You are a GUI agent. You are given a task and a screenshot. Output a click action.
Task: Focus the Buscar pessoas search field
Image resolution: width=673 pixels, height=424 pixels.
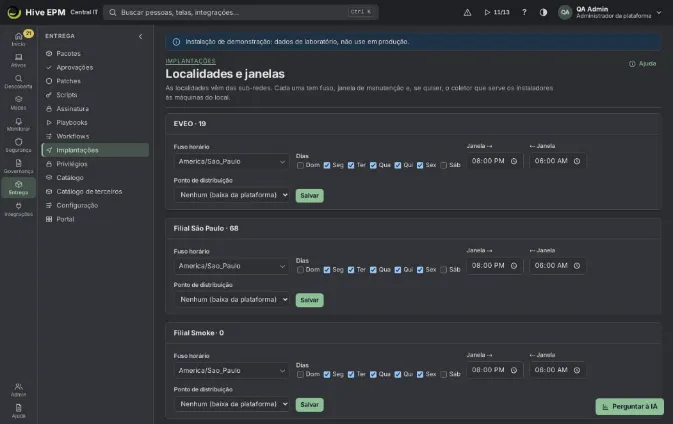(x=241, y=12)
